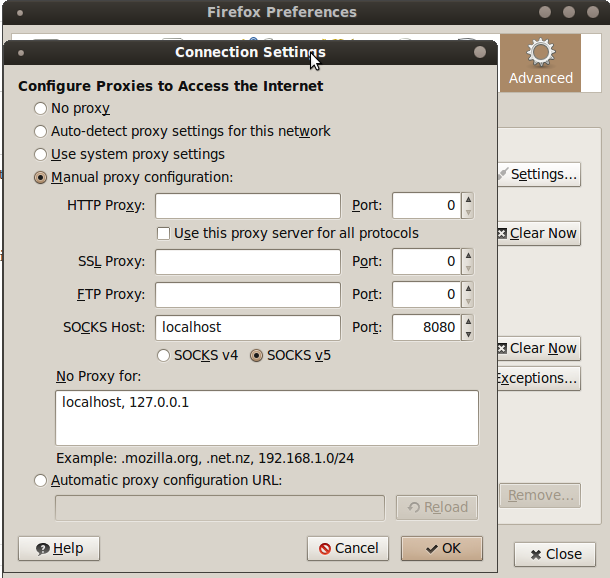Screen dimensions: 610x578
Task: Click the FTP Proxy port number field
Action: pos(426,295)
